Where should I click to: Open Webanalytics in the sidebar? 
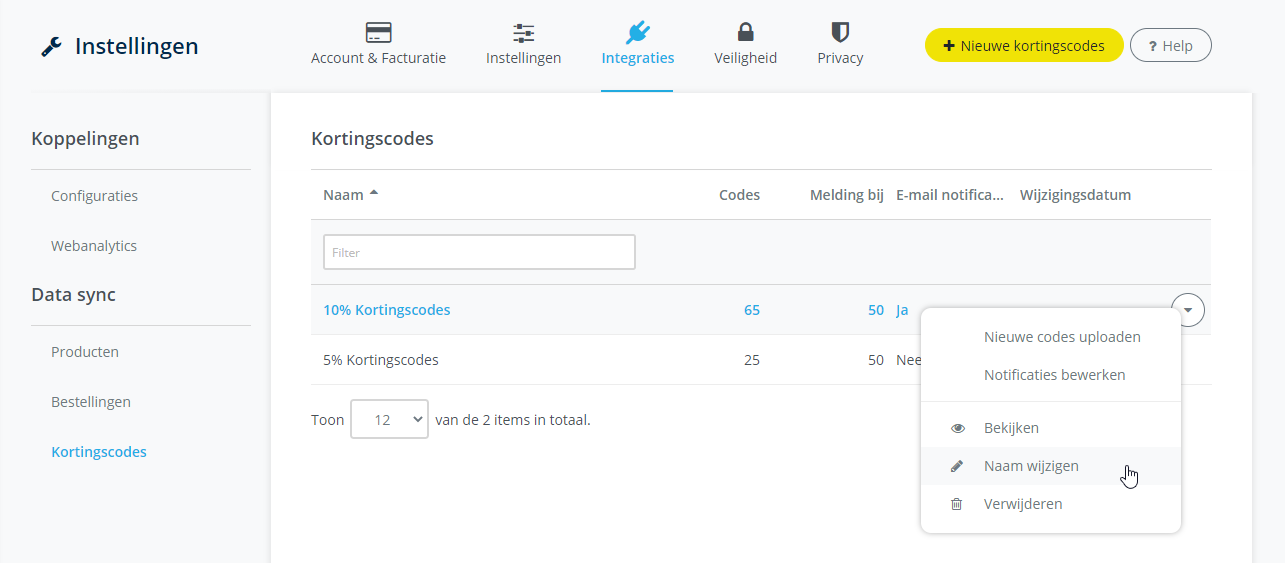click(x=94, y=246)
